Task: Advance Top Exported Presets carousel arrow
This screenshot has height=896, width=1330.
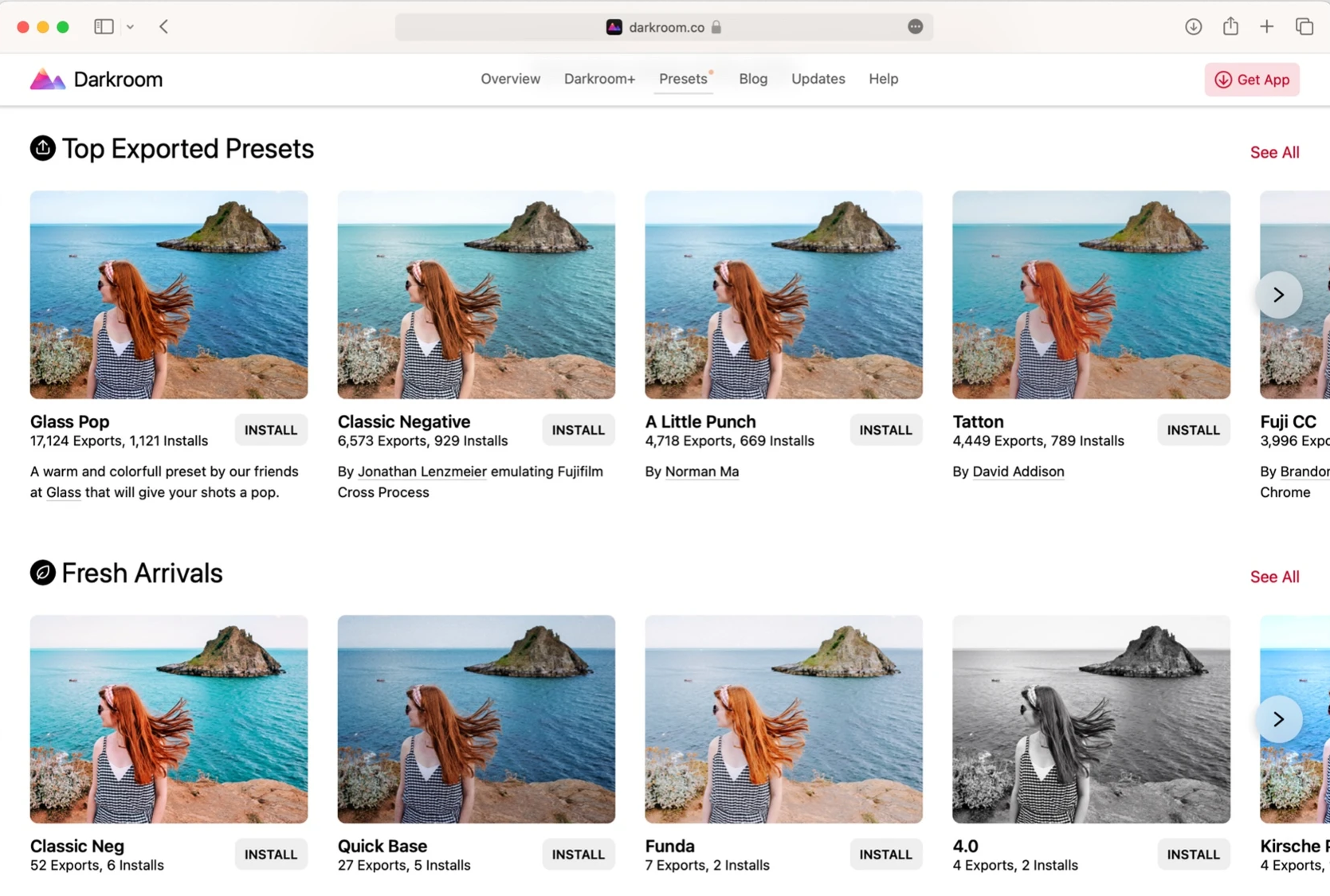Action: [x=1278, y=295]
